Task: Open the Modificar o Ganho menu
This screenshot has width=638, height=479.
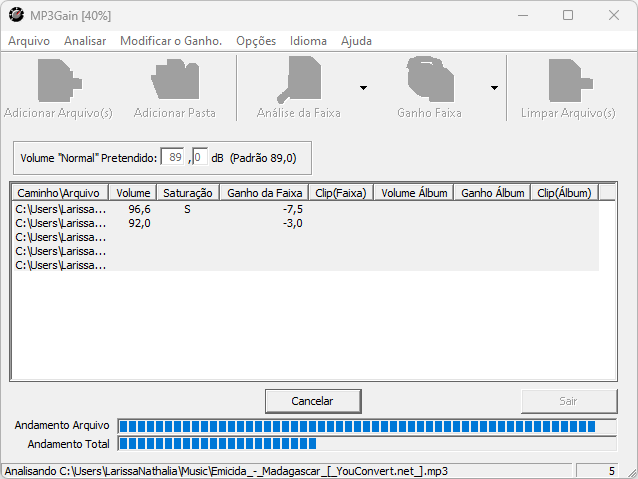Action: [x=171, y=41]
